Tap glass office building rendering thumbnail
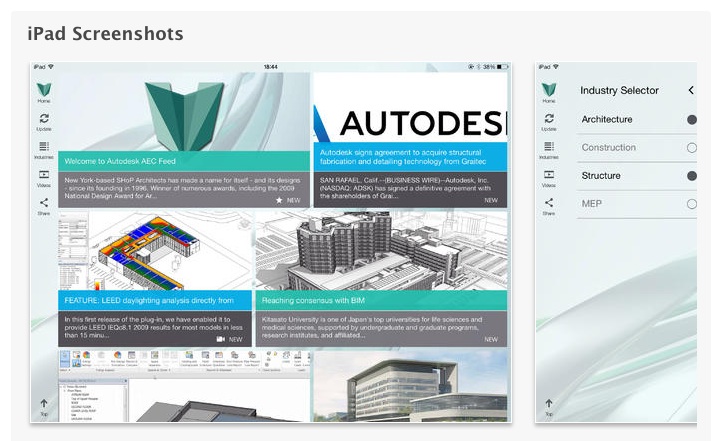 pos(411,386)
